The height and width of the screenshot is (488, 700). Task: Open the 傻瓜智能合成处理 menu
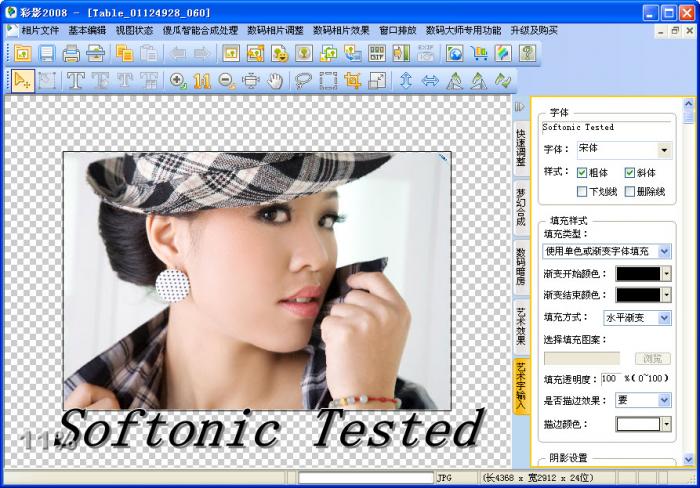pyautogui.click(x=200, y=30)
